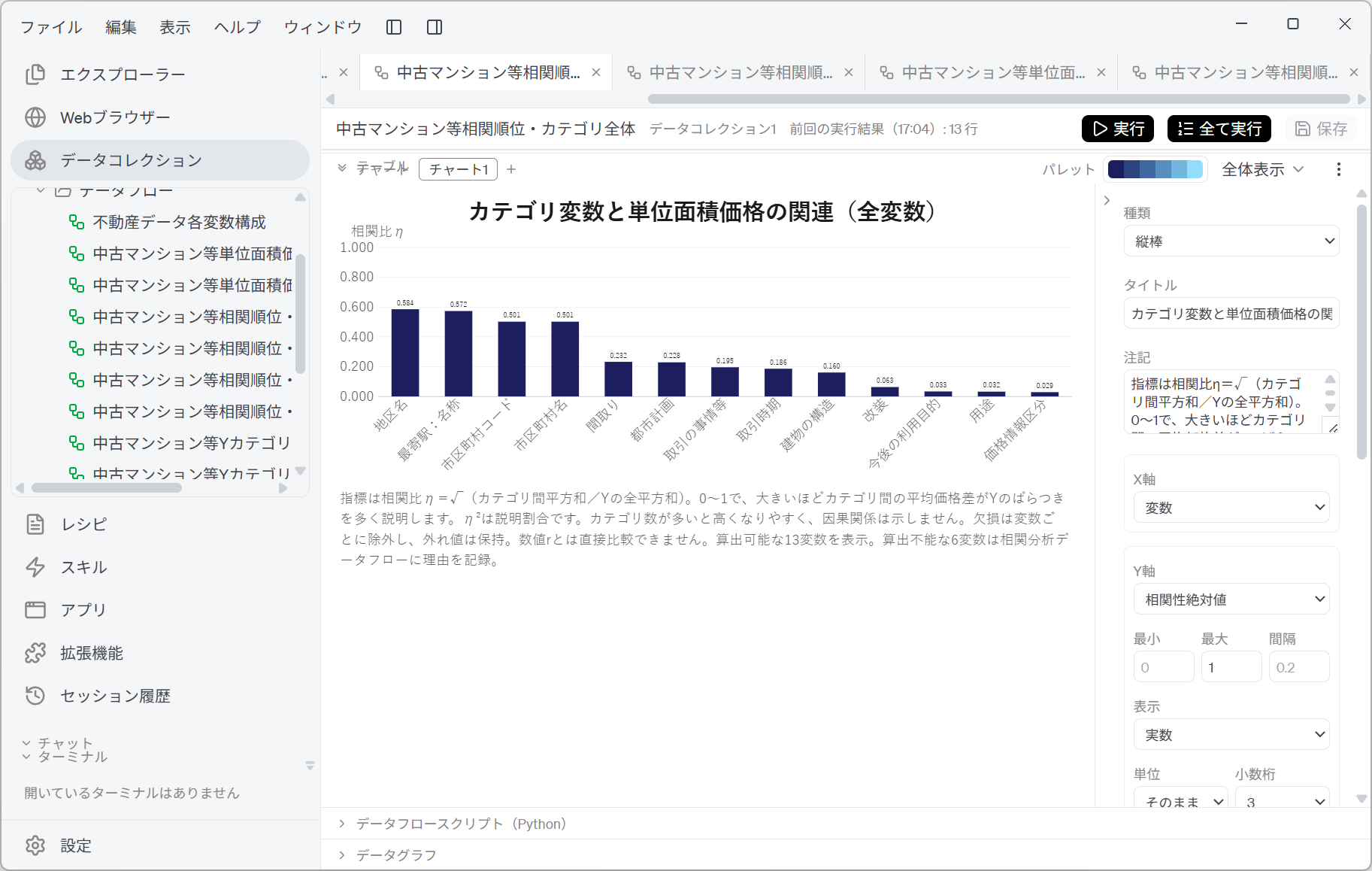Click the 最大 axis value field
This screenshot has width=1372, height=871.
click(1231, 667)
